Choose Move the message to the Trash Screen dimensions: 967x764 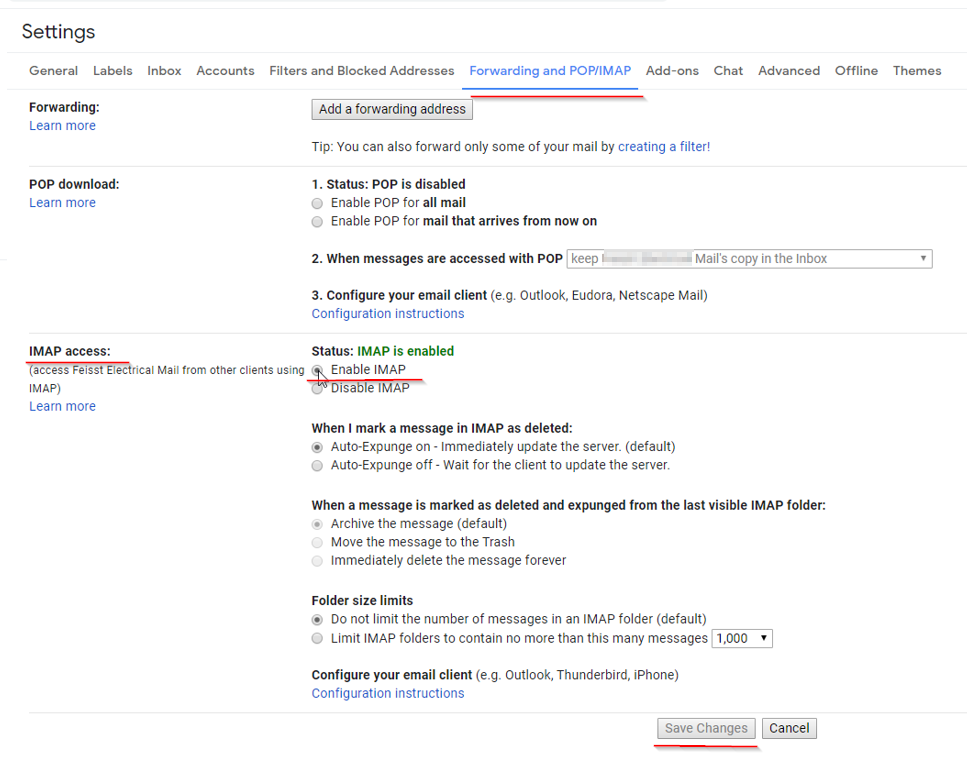click(317, 542)
